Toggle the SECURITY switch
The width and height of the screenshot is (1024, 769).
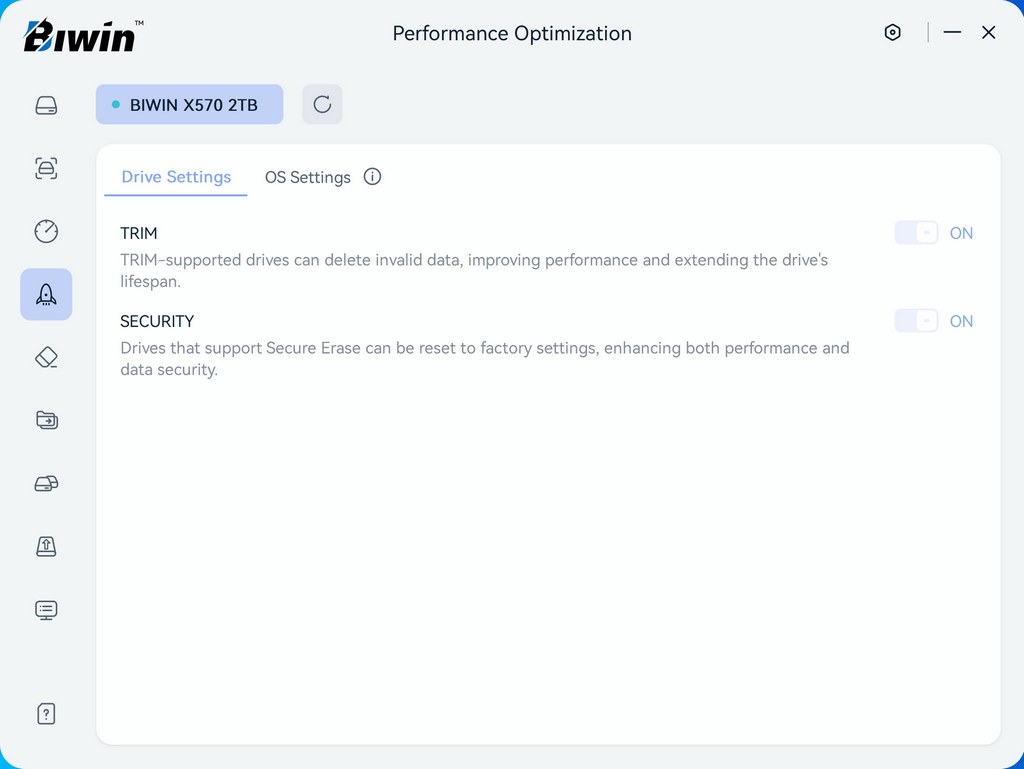click(916, 321)
